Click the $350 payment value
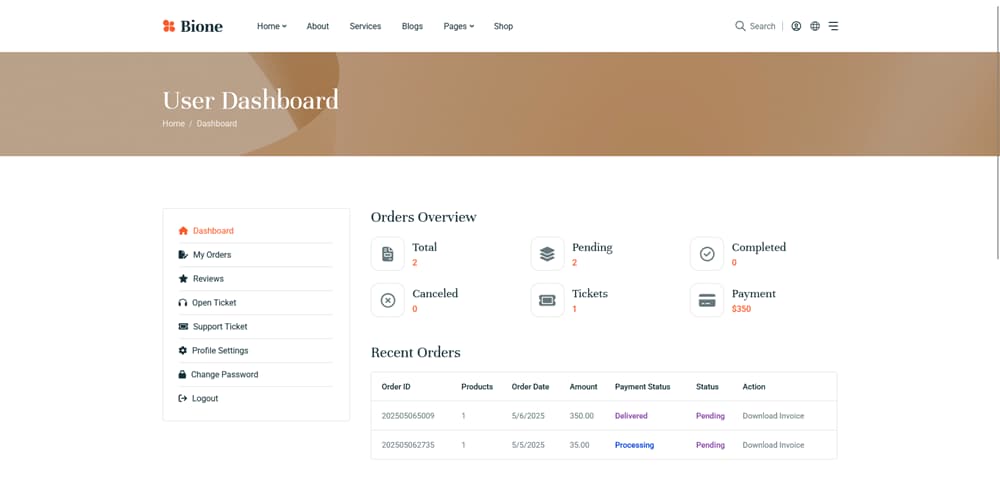The height and width of the screenshot is (493, 1000). pyautogui.click(x=741, y=309)
